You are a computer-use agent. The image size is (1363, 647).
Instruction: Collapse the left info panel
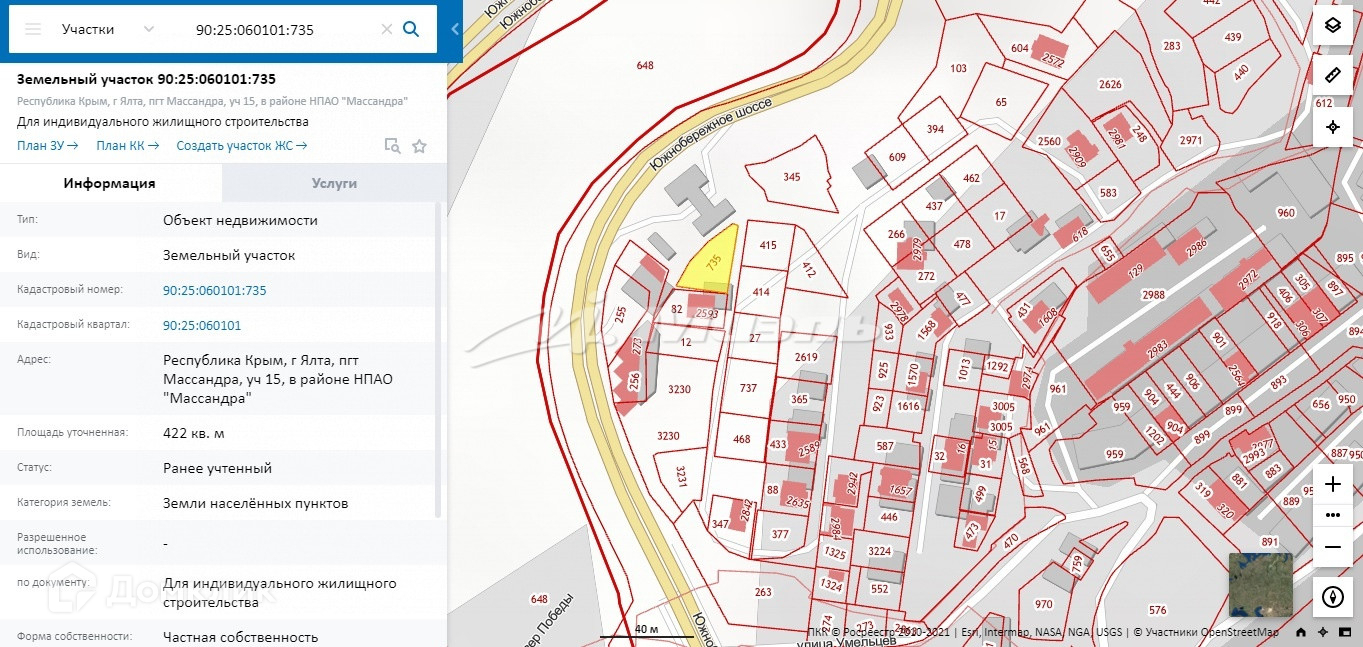point(455,29)
